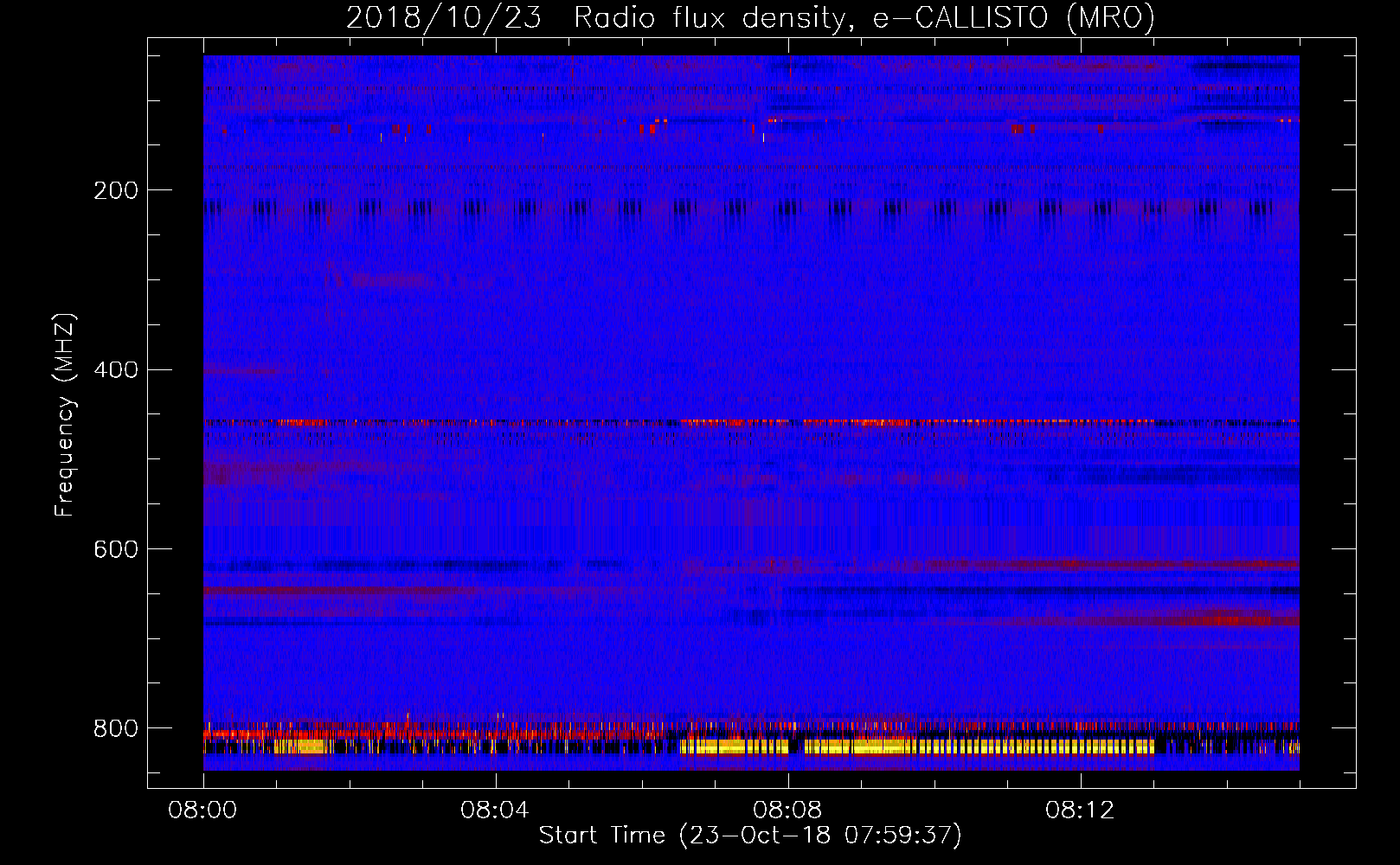
Task: Click the 800 MHz frequency tick label
Action: pyautogui.click(x=116, y=729)
